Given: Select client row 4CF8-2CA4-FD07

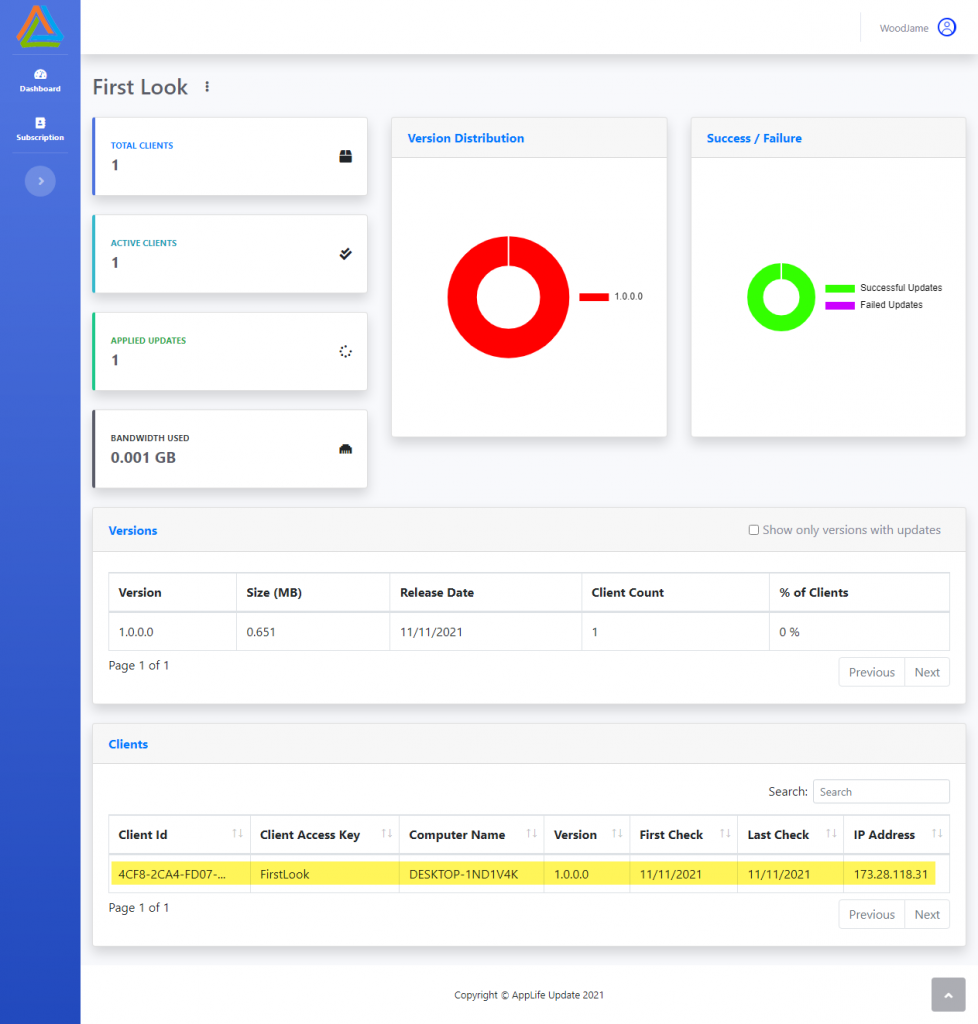Looking at the screenshot, I should [529, 874].
